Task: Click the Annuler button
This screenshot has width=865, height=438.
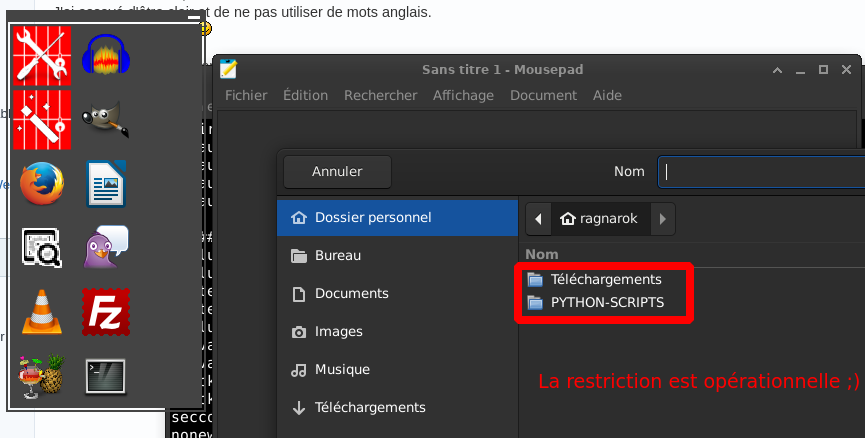Action: pos(337,171)
